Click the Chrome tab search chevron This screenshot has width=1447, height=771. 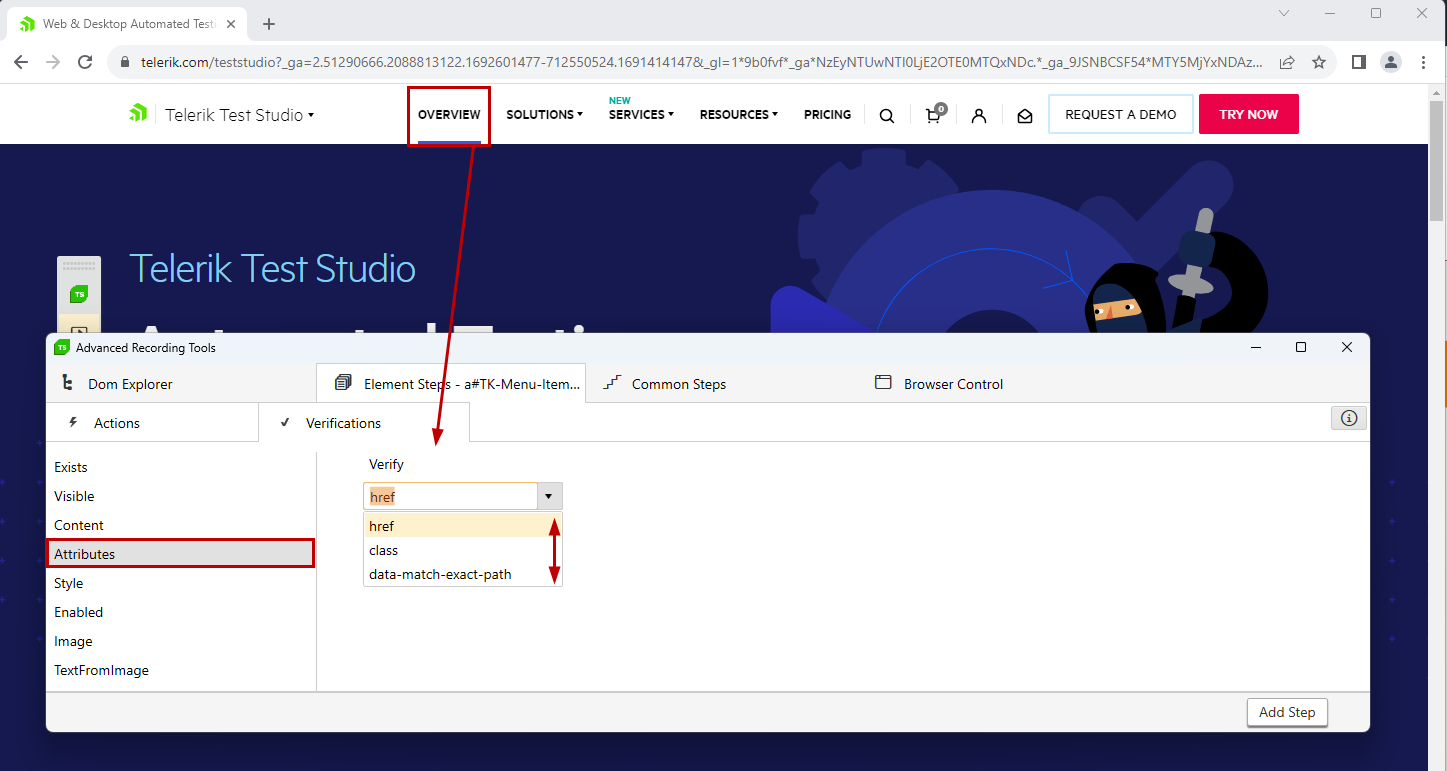[x=1285, y=13]
